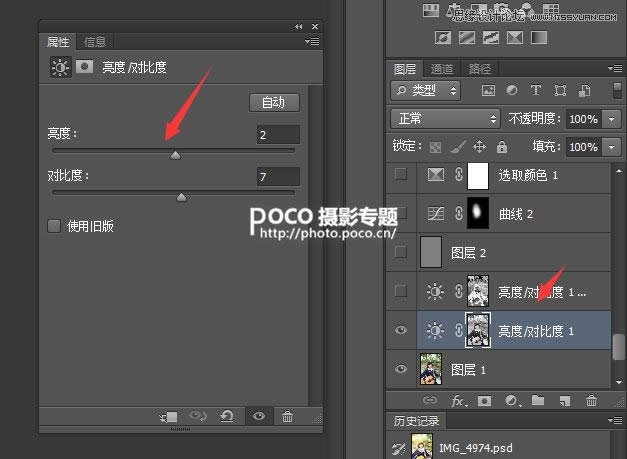The image size is (627, 459).
Task: Click the Layers panel scrollbar thumb
Action: (x=619, y=347)
